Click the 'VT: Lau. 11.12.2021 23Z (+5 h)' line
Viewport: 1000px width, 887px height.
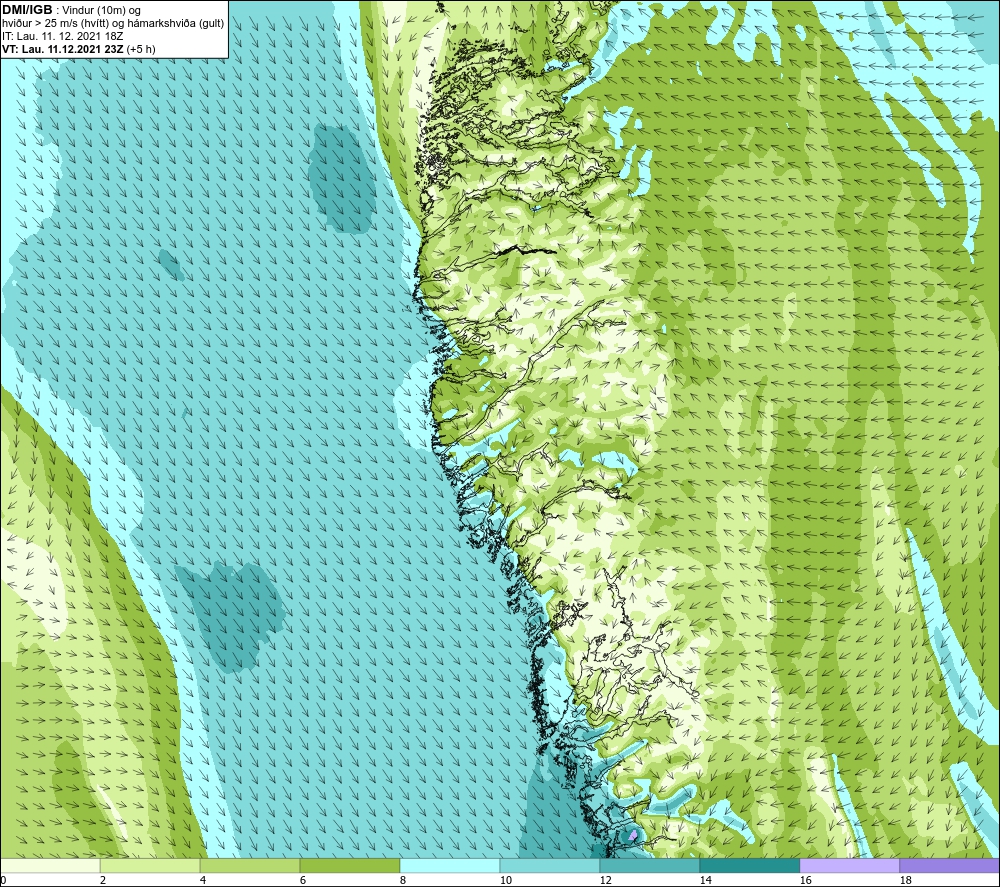[78, 48]
